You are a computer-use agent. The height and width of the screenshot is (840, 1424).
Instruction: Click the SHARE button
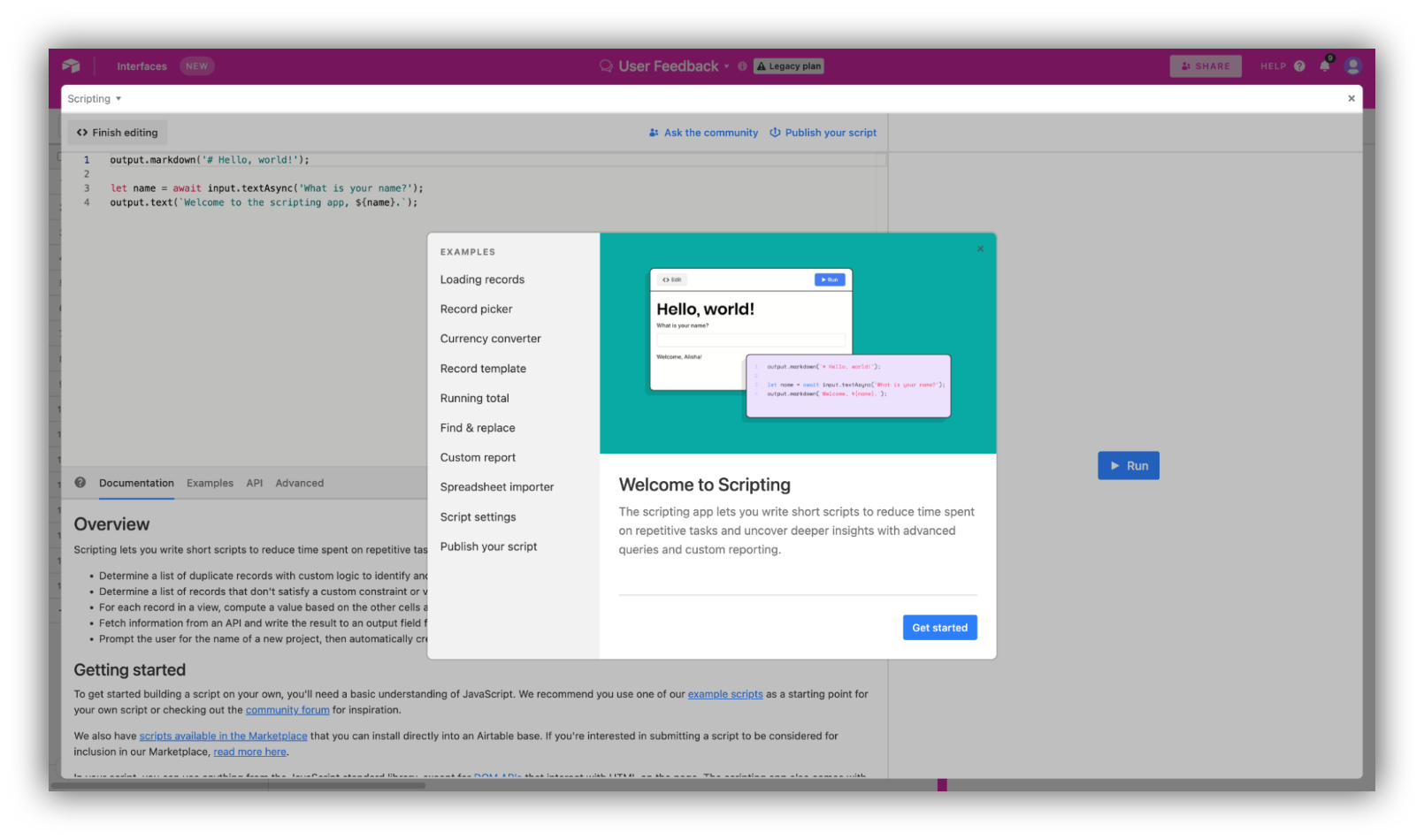point(1206,66)
